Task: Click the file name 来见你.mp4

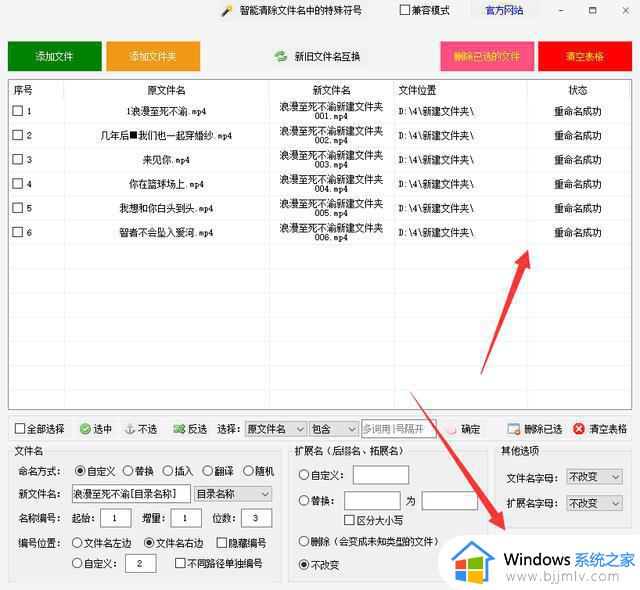Action: (x=166, y=160)
